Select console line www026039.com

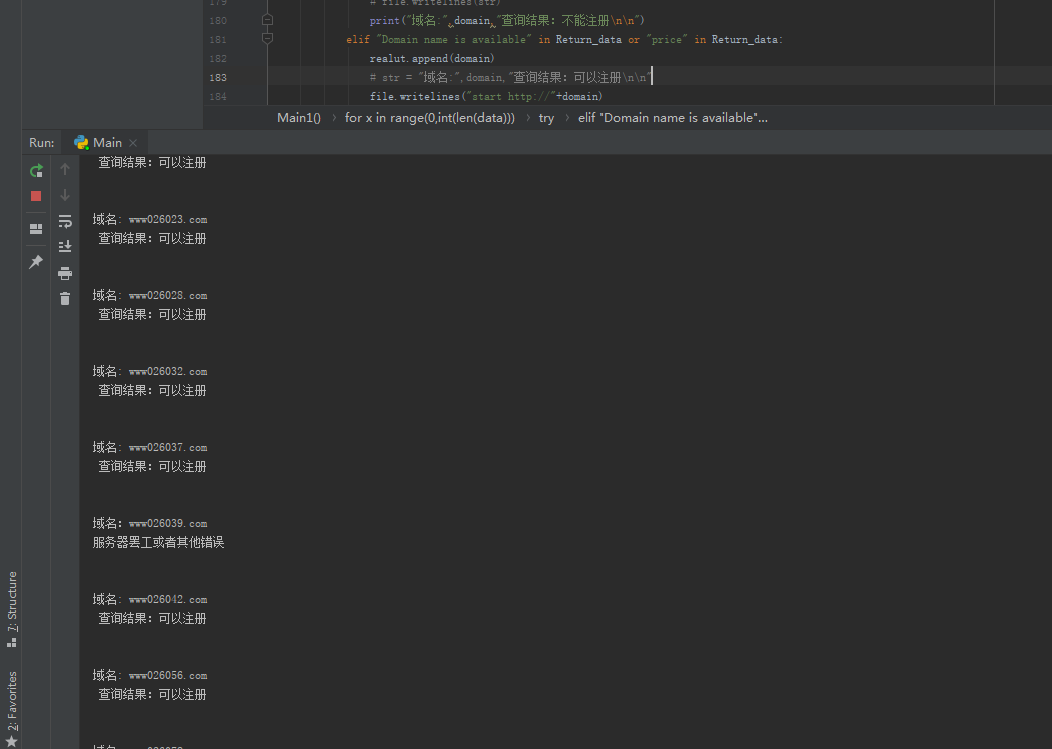tap(150, 523)
